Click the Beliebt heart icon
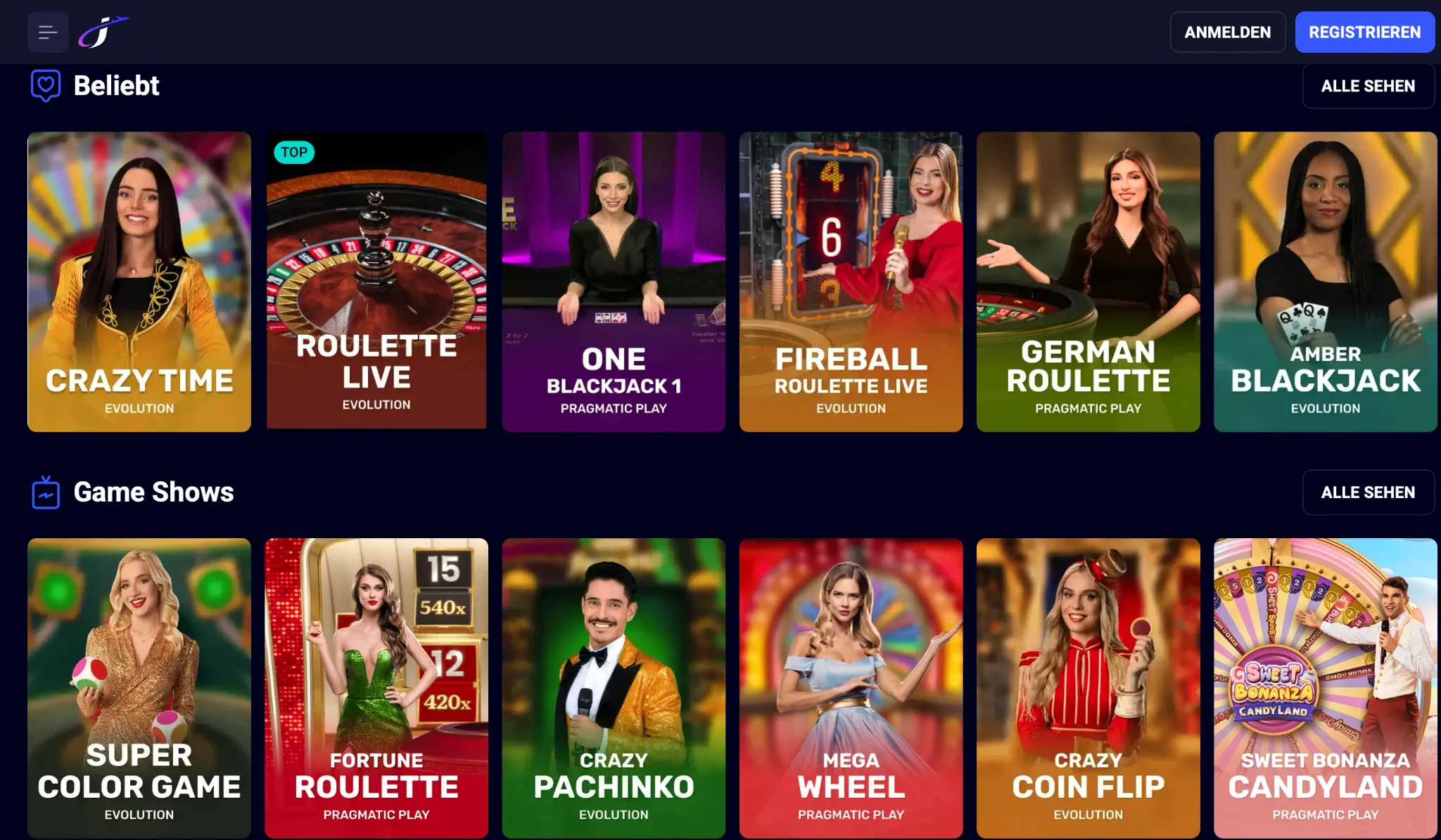The image size is (1441, 840). point(46,86)
